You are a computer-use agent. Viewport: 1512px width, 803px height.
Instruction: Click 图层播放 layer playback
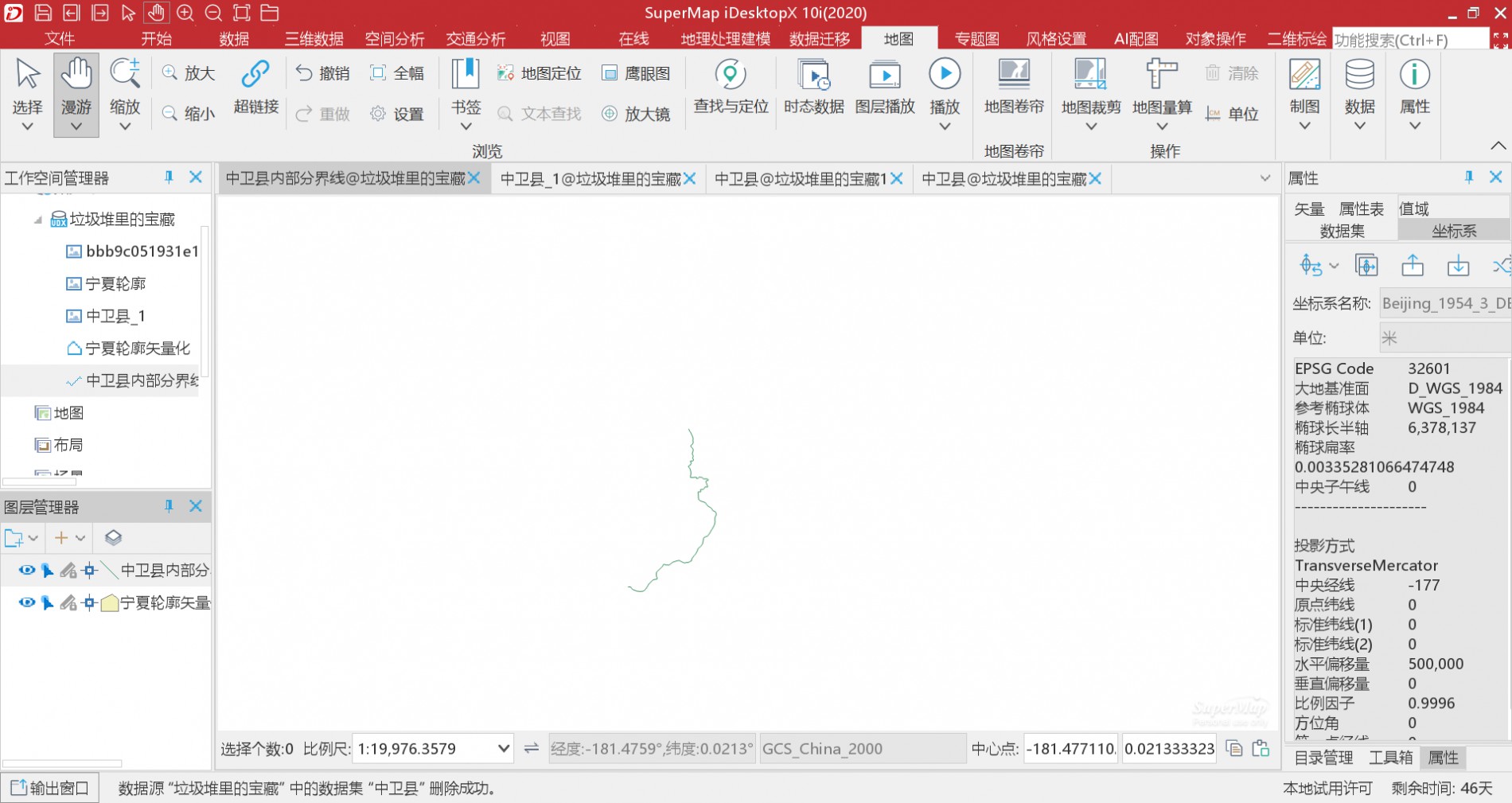click(x=885, y=86)
